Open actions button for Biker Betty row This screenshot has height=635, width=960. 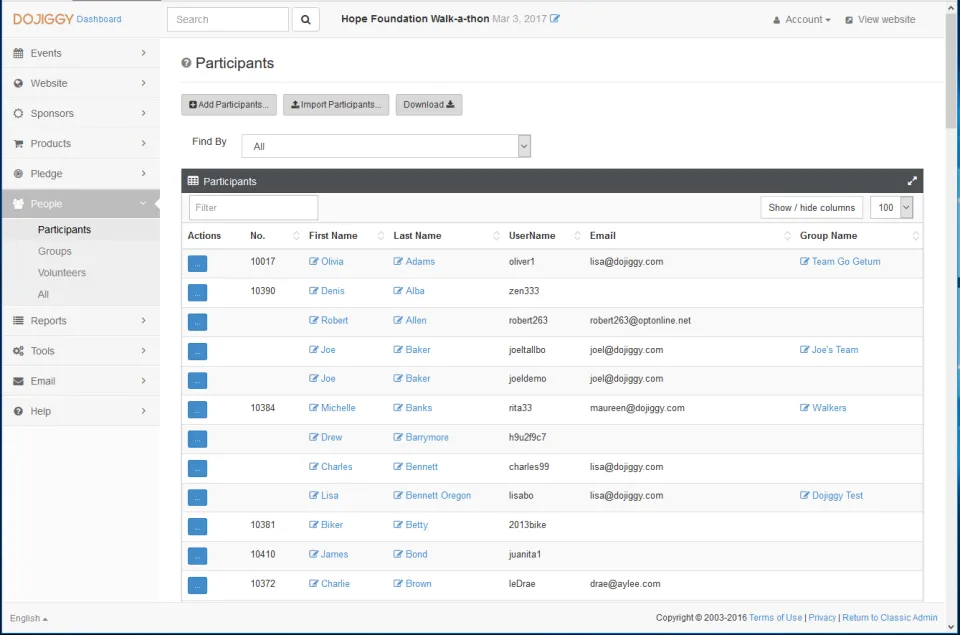[x=197, y=527]
